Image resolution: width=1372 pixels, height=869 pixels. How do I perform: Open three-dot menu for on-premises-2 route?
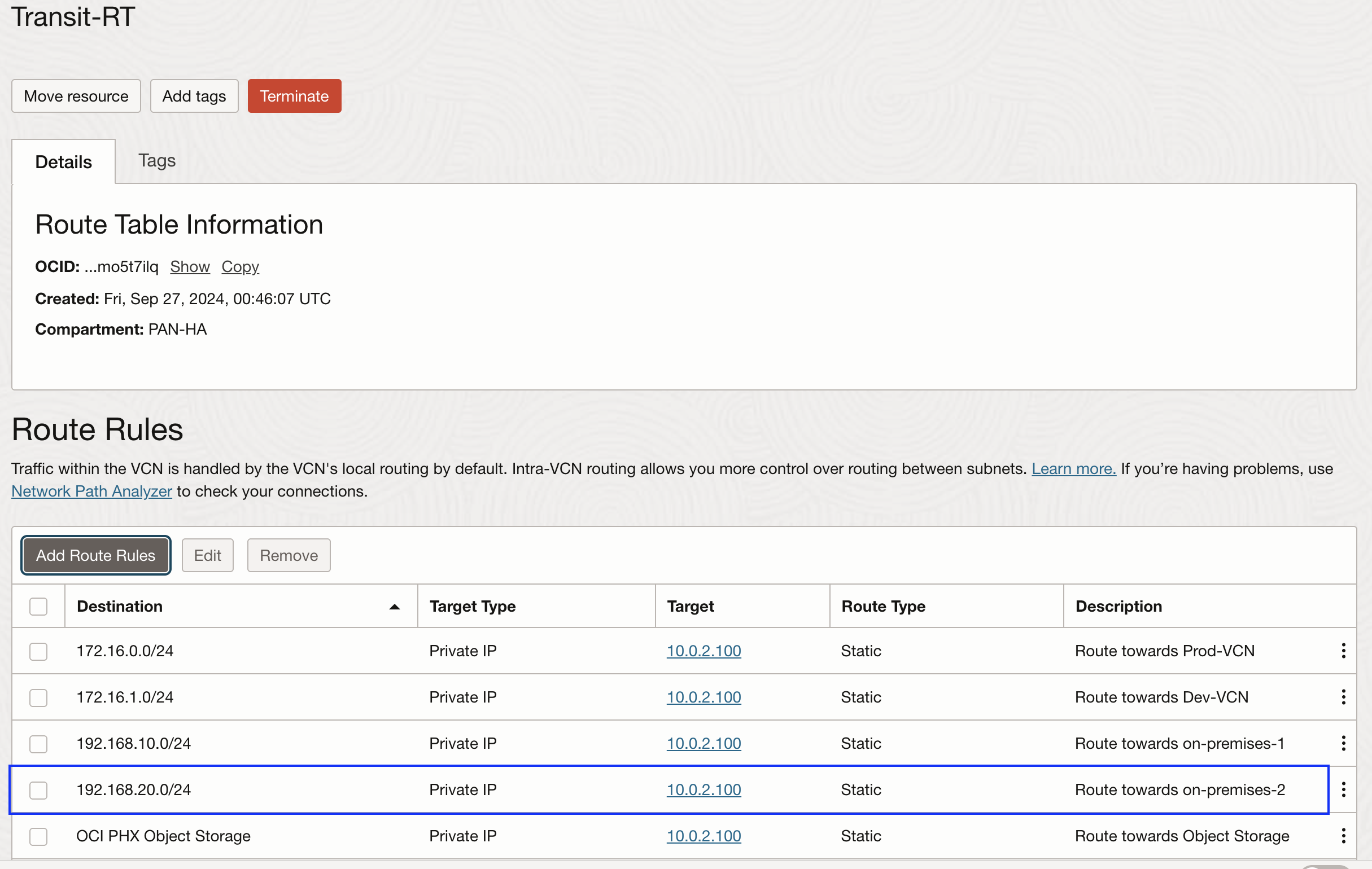point(1343,789)
